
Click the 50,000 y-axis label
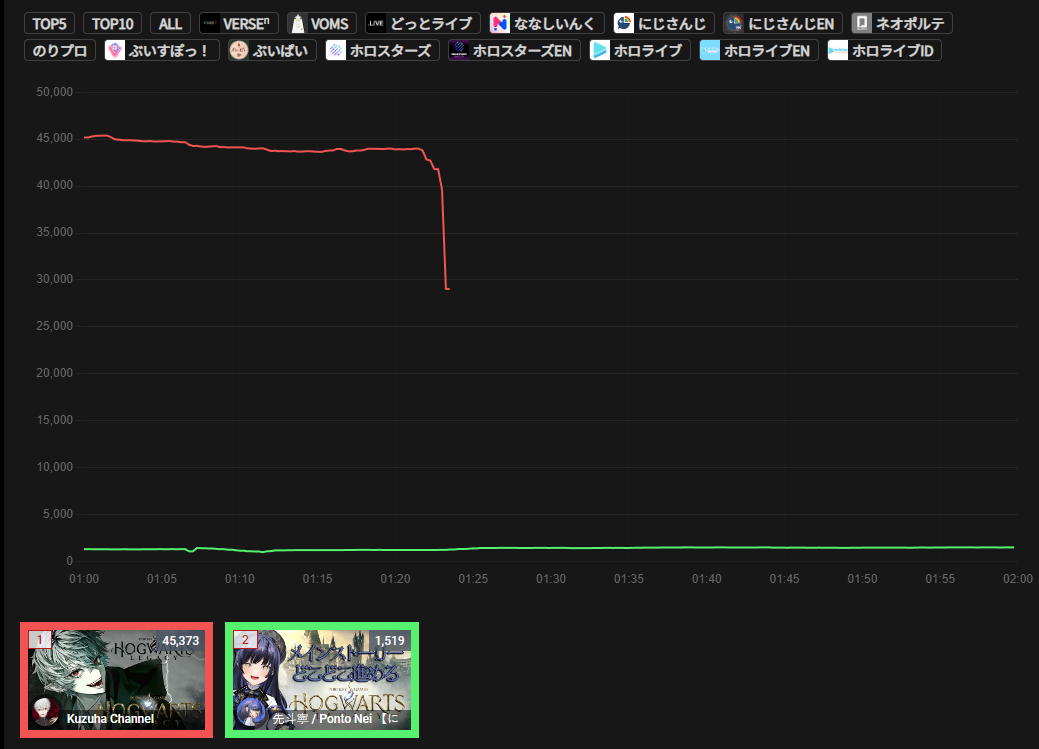(54, 92)
